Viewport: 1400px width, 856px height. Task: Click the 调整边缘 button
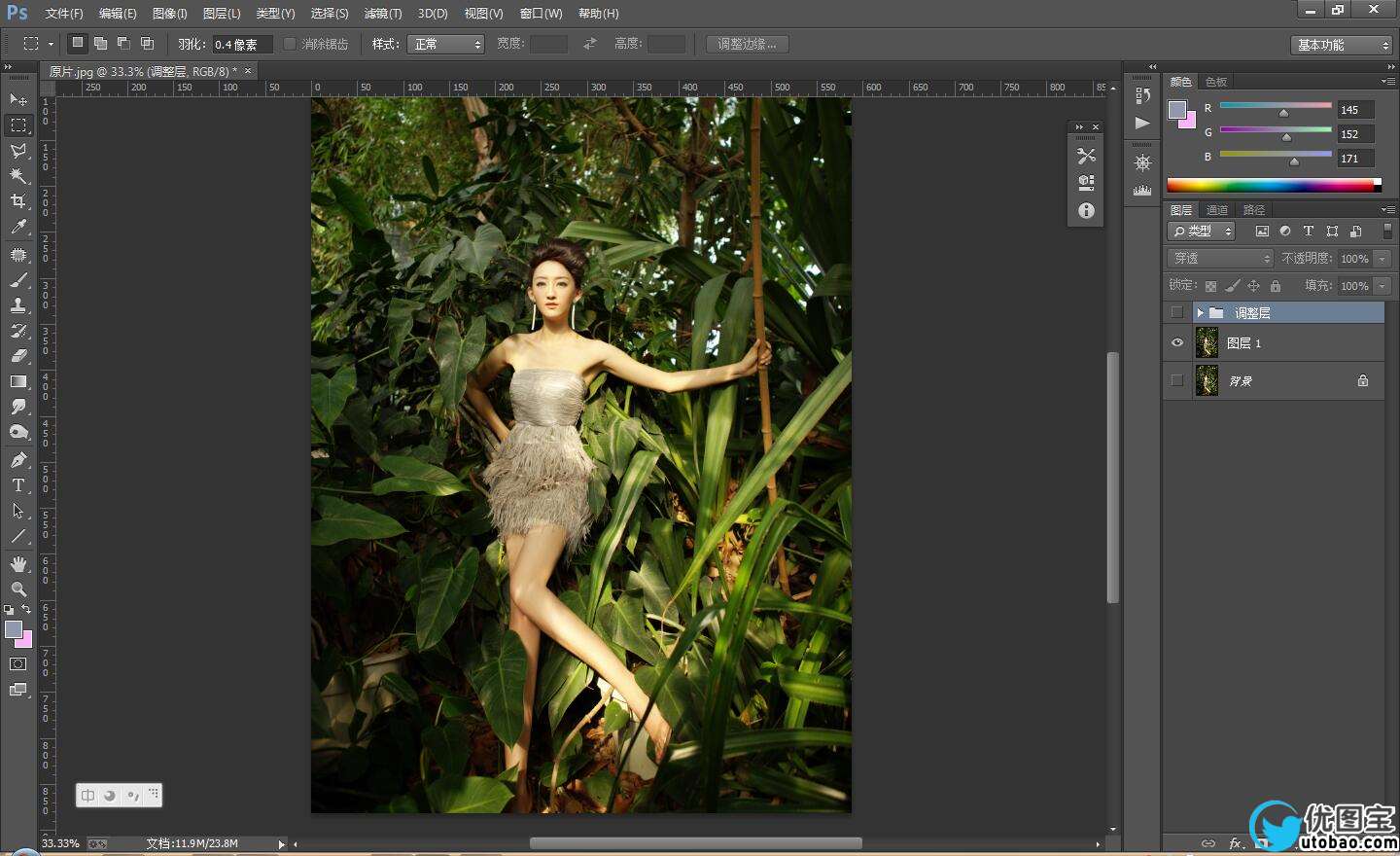pyautogui.click(x=747, y=45)
